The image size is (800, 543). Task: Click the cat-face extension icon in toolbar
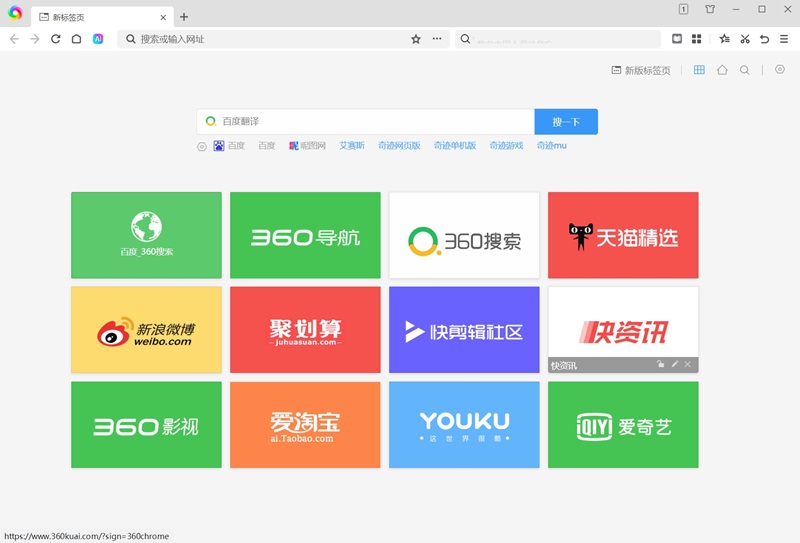pyautogui.click(x=677, y=39)
